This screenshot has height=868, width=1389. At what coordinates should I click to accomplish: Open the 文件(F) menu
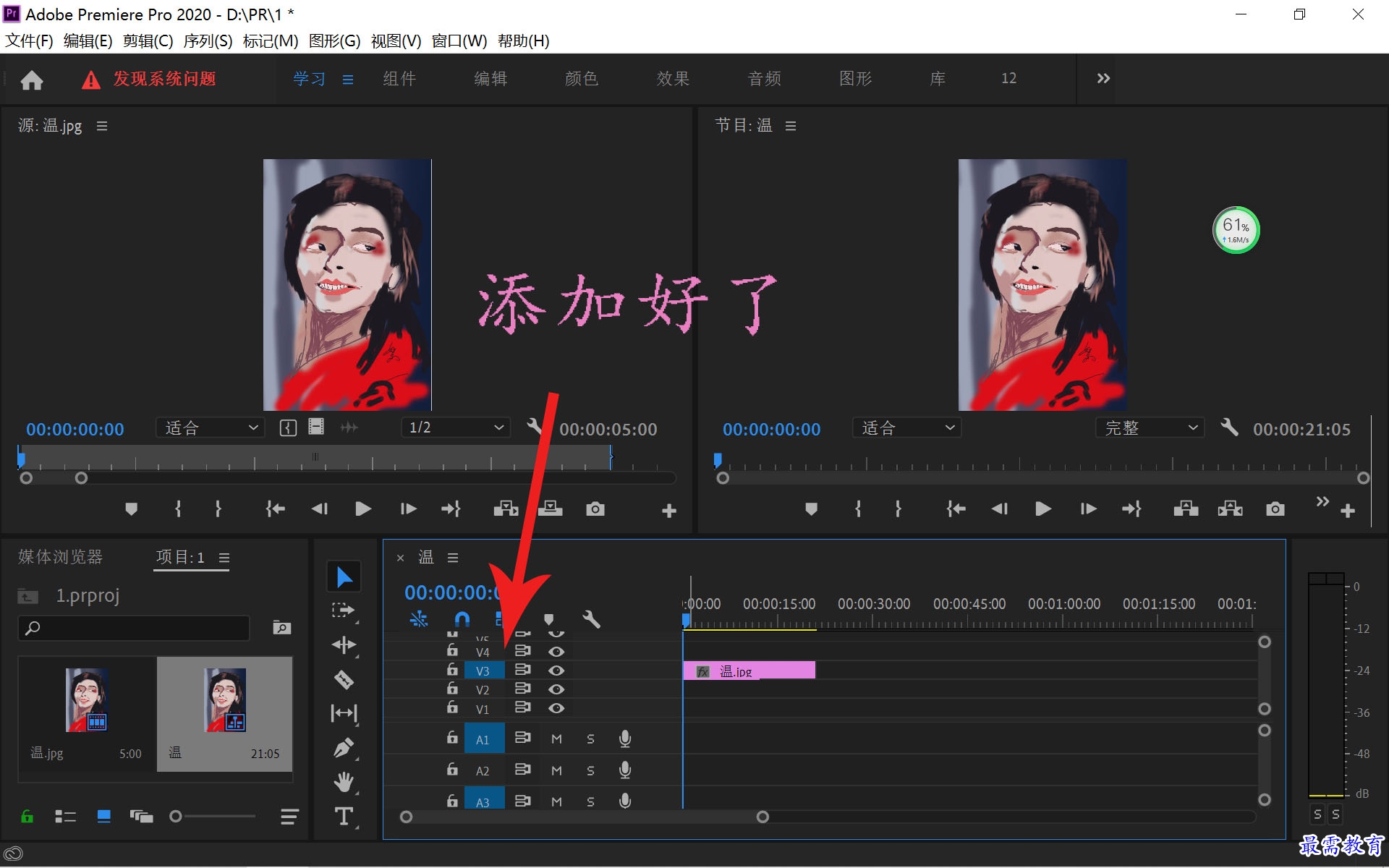(29, 41)
